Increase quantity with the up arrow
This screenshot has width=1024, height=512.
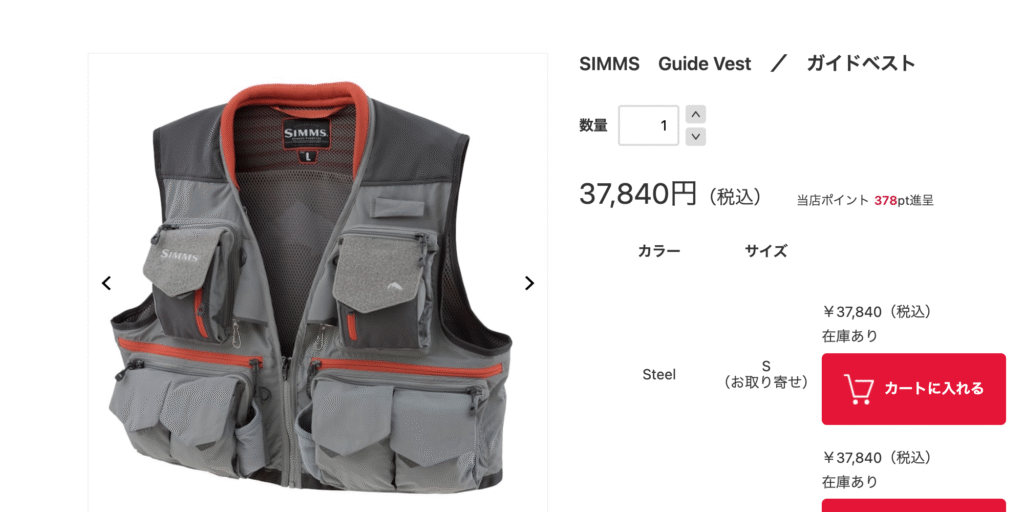[x=696, y=114]
